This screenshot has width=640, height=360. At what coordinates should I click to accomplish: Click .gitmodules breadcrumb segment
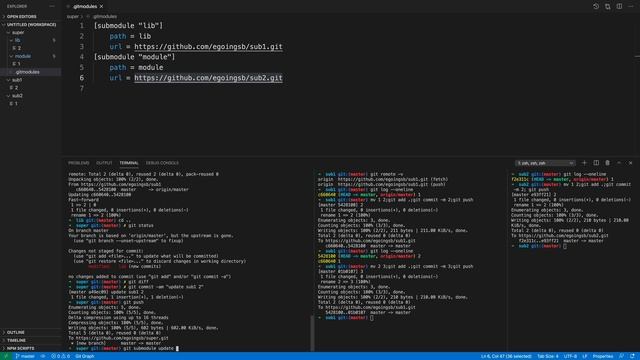tap(104, 17)
